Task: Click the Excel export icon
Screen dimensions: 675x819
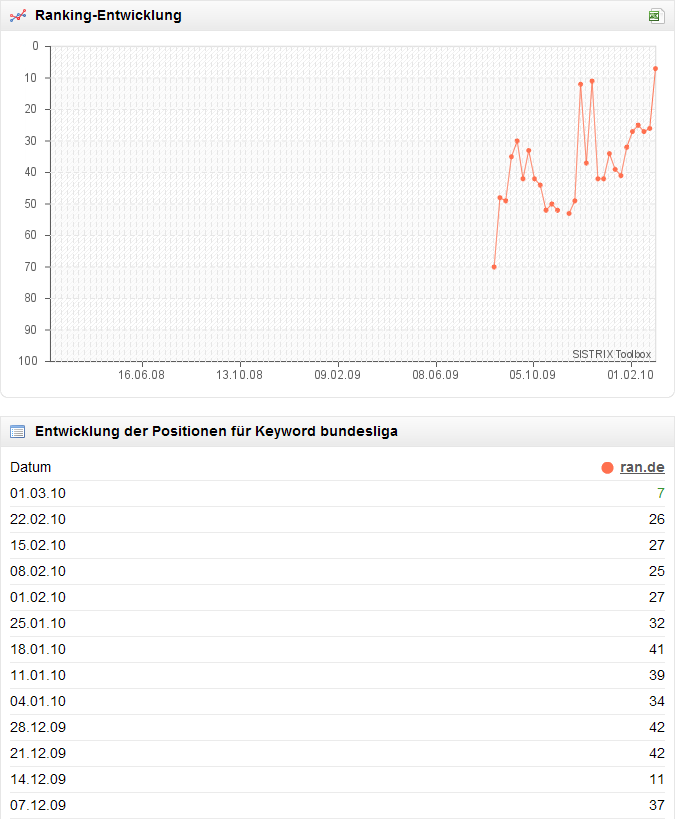Action: point(655,16)
